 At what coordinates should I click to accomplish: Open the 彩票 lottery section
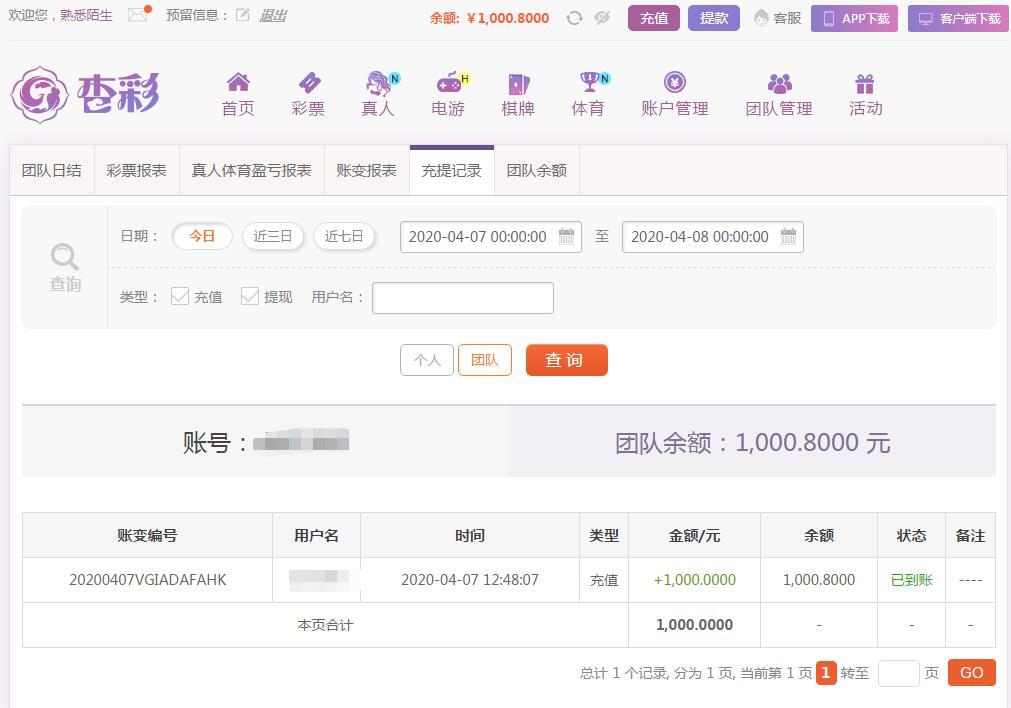point(308,95)
